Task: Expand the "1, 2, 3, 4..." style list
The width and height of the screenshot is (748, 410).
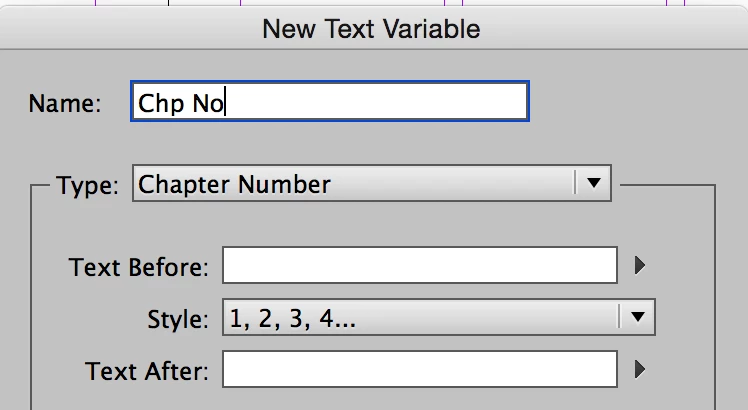Action: coord(438,317)
